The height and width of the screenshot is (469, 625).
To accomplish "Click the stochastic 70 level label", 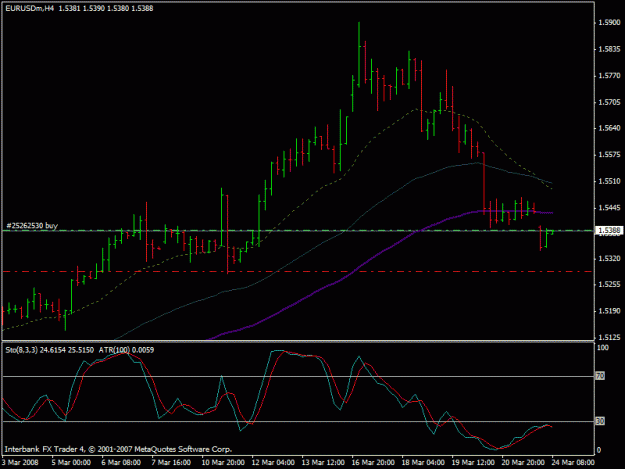I will point(600,375).
